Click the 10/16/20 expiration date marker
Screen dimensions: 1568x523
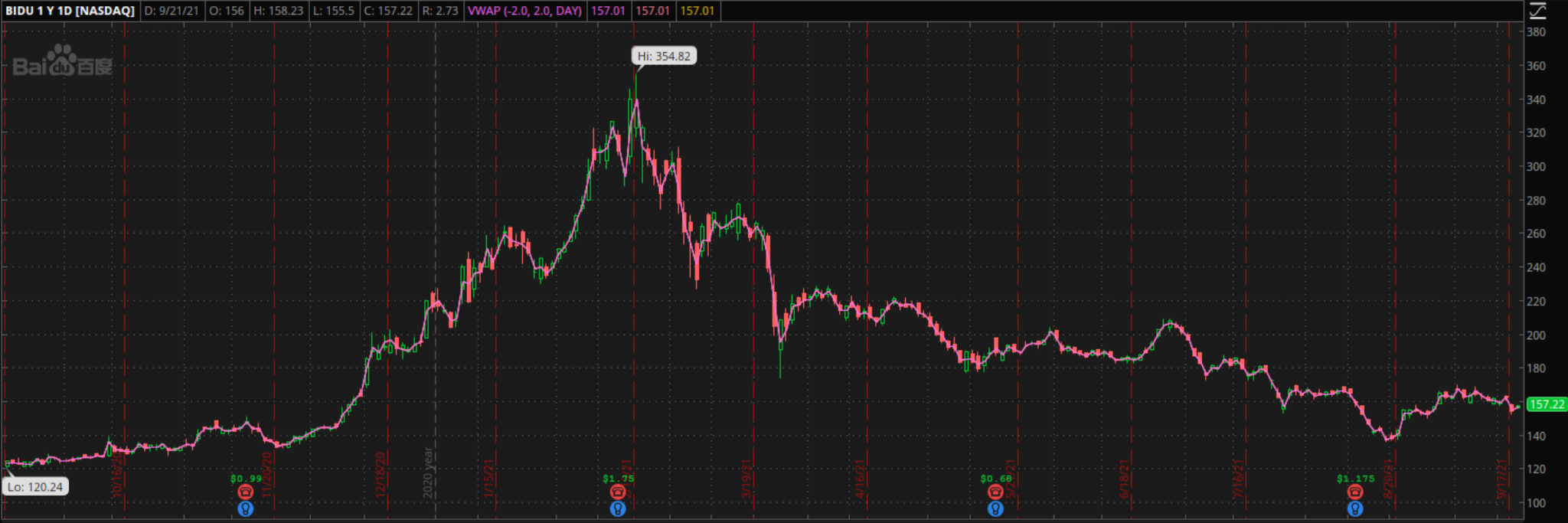click(117, 476)
